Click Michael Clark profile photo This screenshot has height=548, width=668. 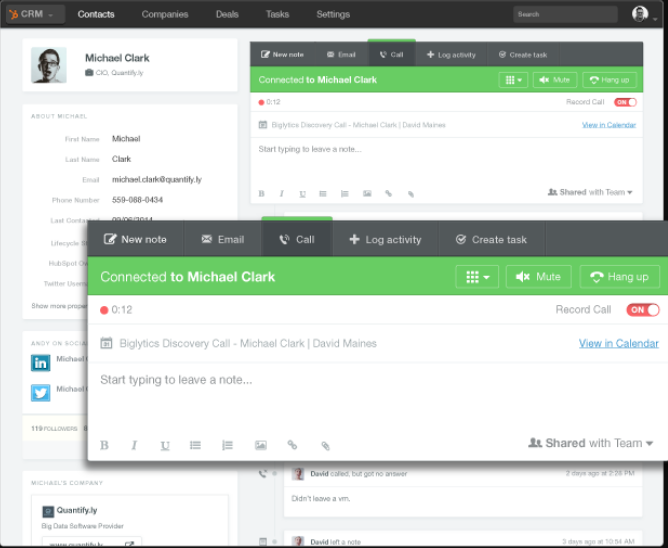point(49,65)
